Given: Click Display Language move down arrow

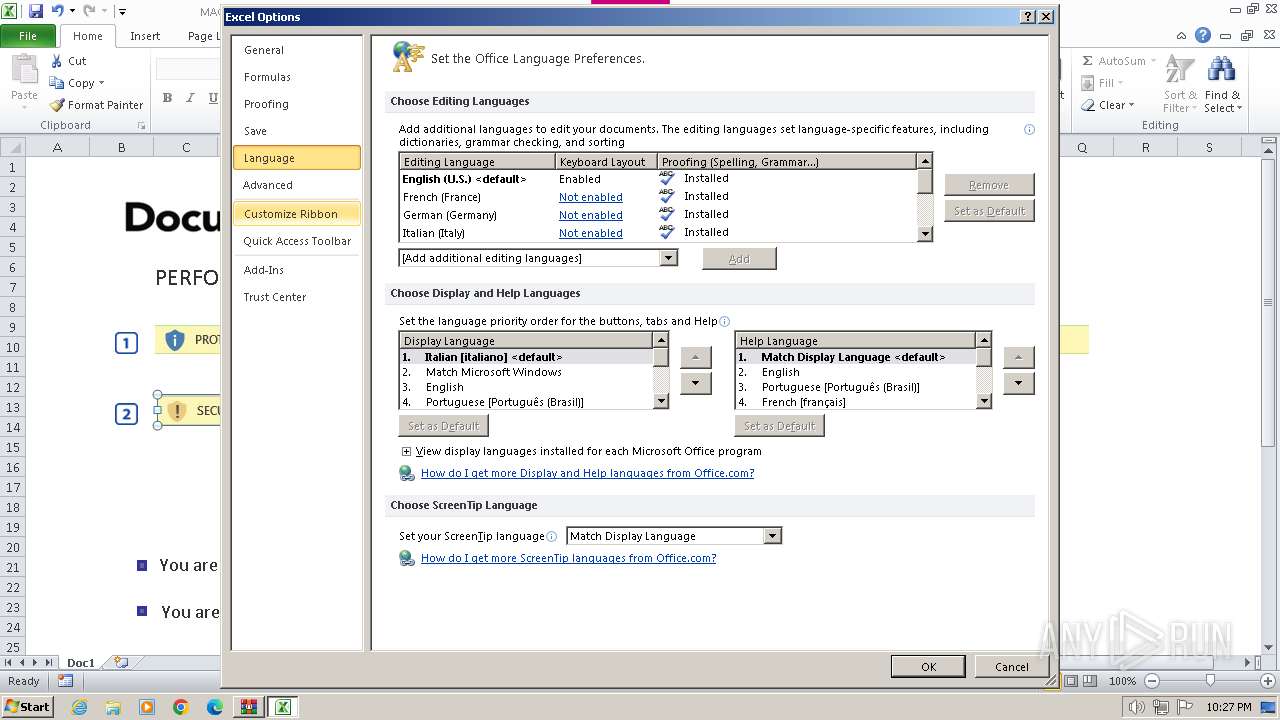Looking at the screenshot, I should click(695, 383).
